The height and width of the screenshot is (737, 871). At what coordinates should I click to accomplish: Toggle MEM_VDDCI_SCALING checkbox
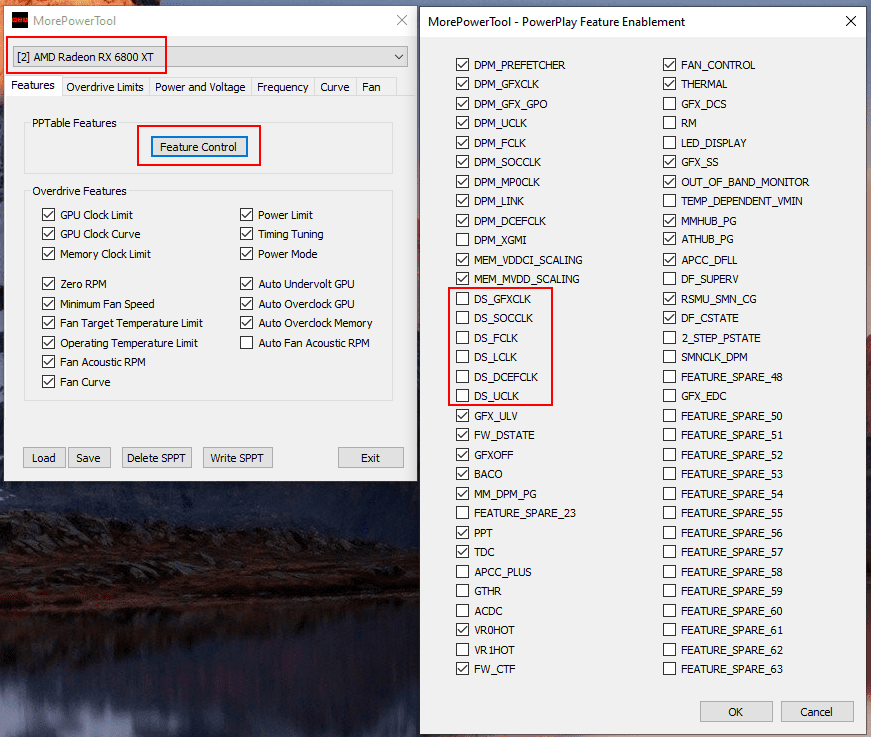pyautogui.click(x=462, y=260)
